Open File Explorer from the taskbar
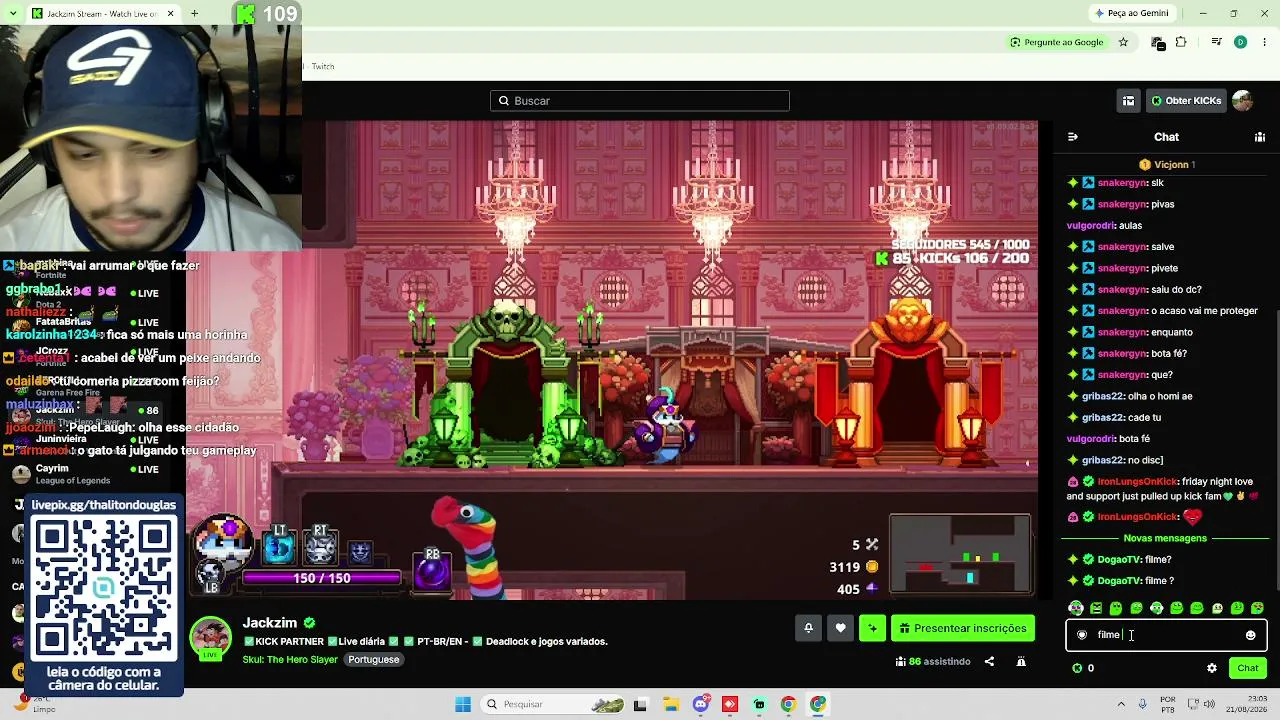The image size is (1280, 720). pyautogui.click(x=670, y=704)
